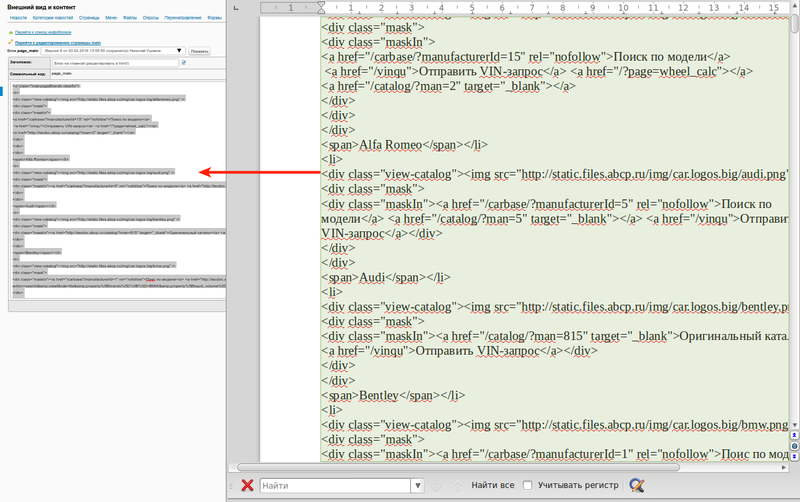Click the edit icon beside the title field
Viewport: 800px width, 502px height.
click(x=184, y=63)
